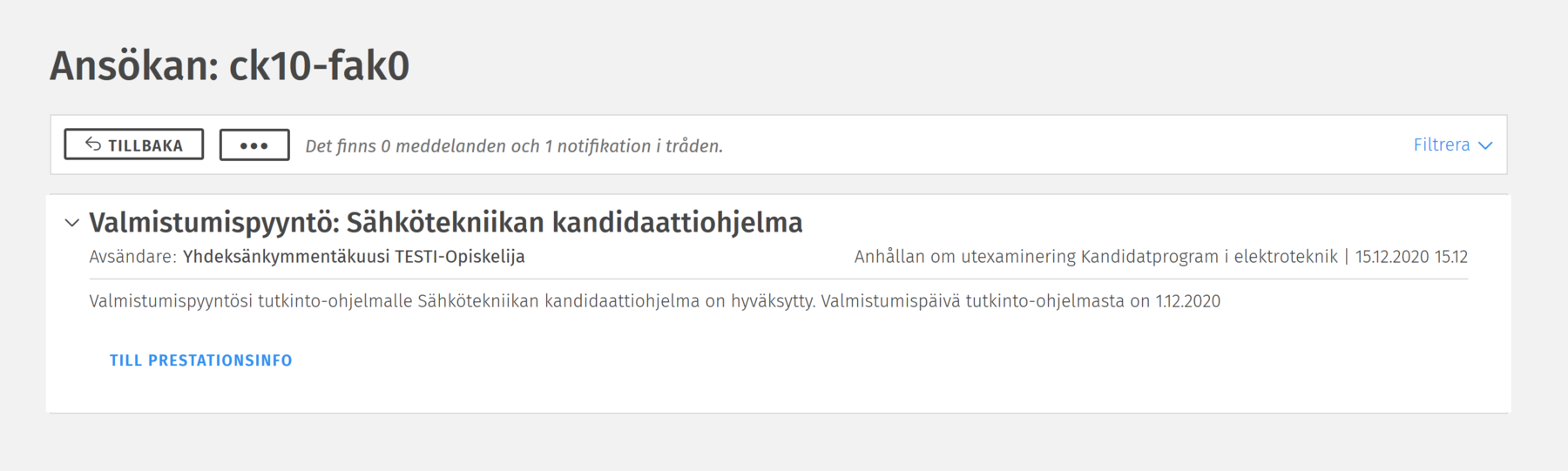This screenshot has height=471, width=1568.
Task: Click the timestamp 15.12.2020 15.12
Action: pos(1411,257)
